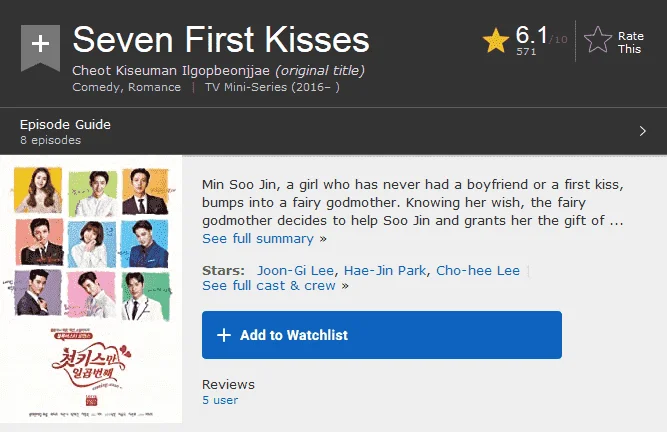Open the 8 episodes list
The width and height of the screenshot is (667, 432).
tap(51, 140)
